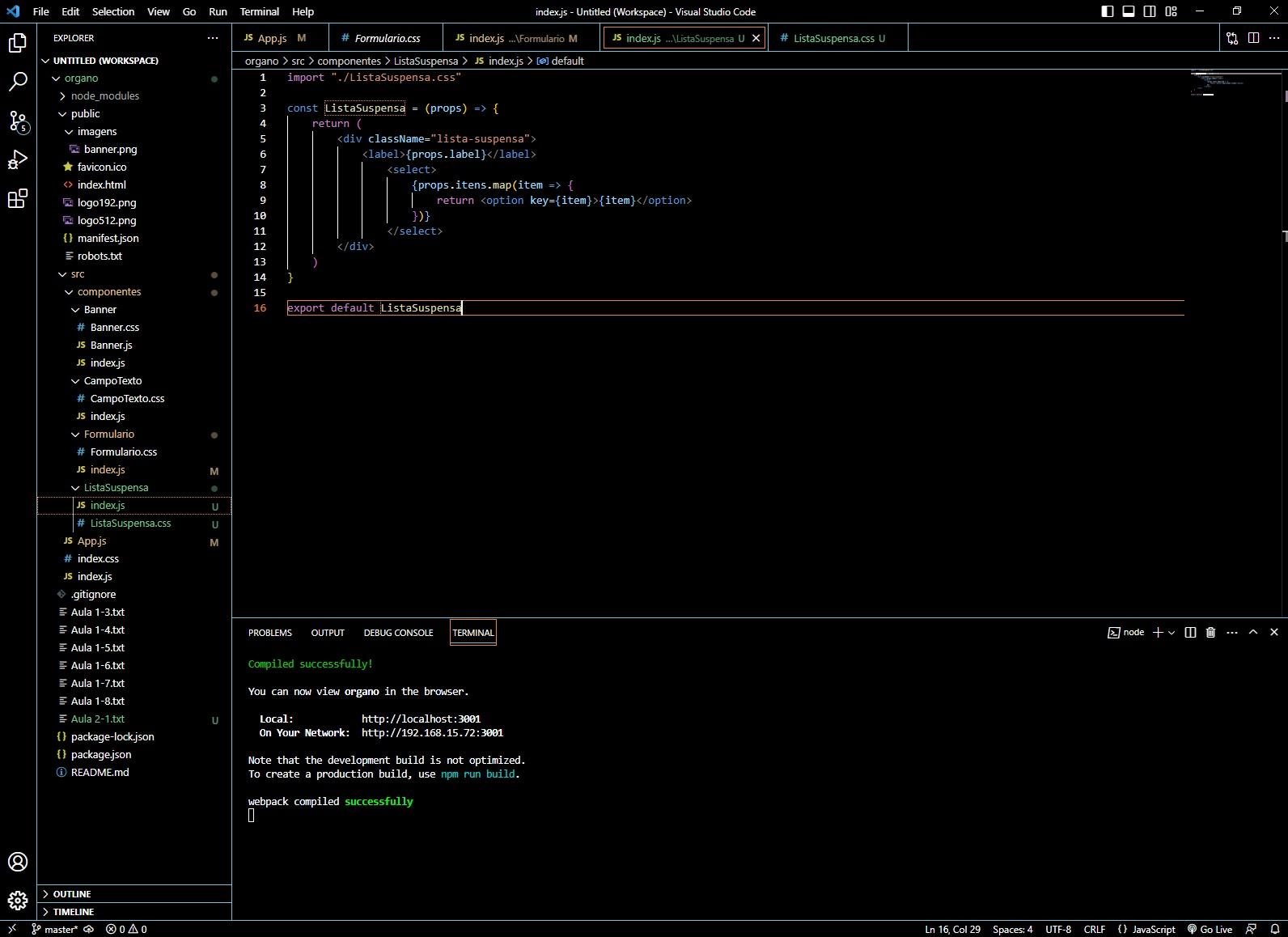Click the master branch status item
Image resolution: width=1288 pixels, height=937 pixels.
click(x=54, y=929)
